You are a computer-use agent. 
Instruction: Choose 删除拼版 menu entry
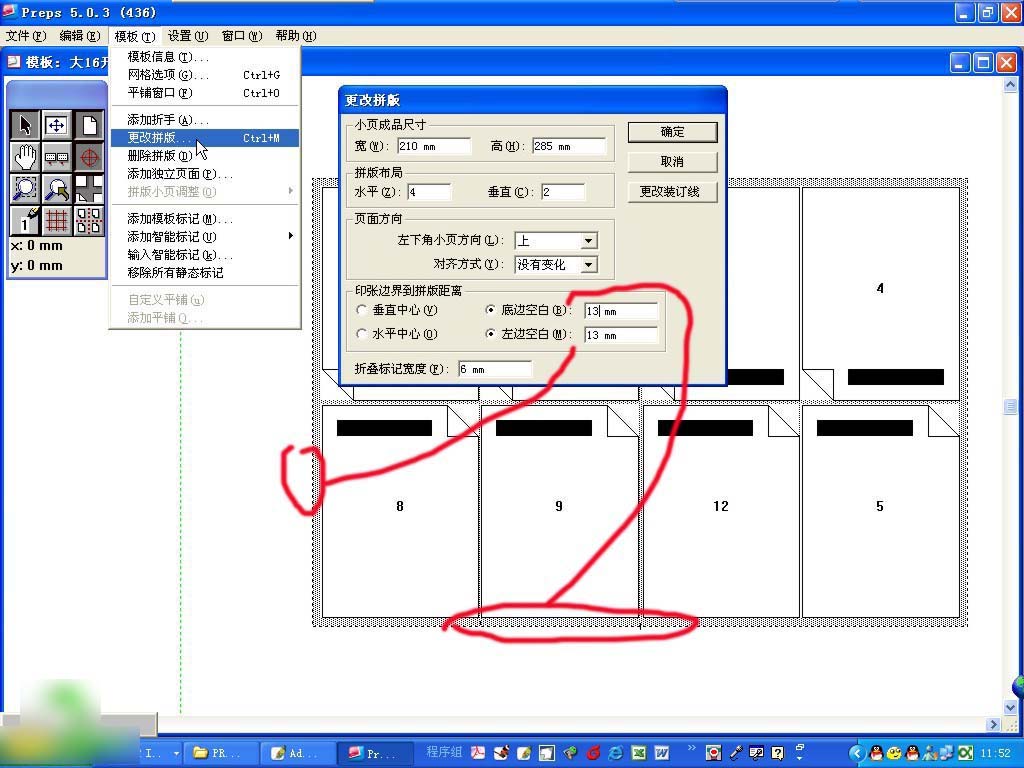coord(204,155)
